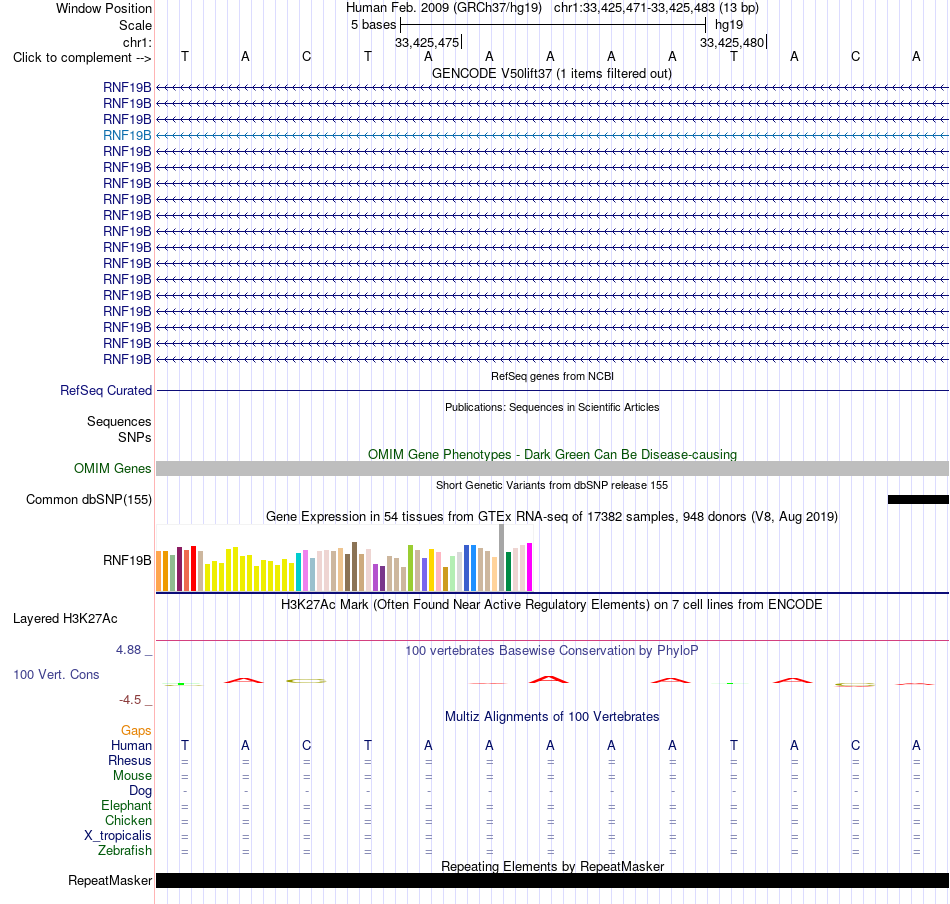Open Repeating Elements by RepeatMasker title
Viewport: 950px width, 904px height.
(552, 866)
